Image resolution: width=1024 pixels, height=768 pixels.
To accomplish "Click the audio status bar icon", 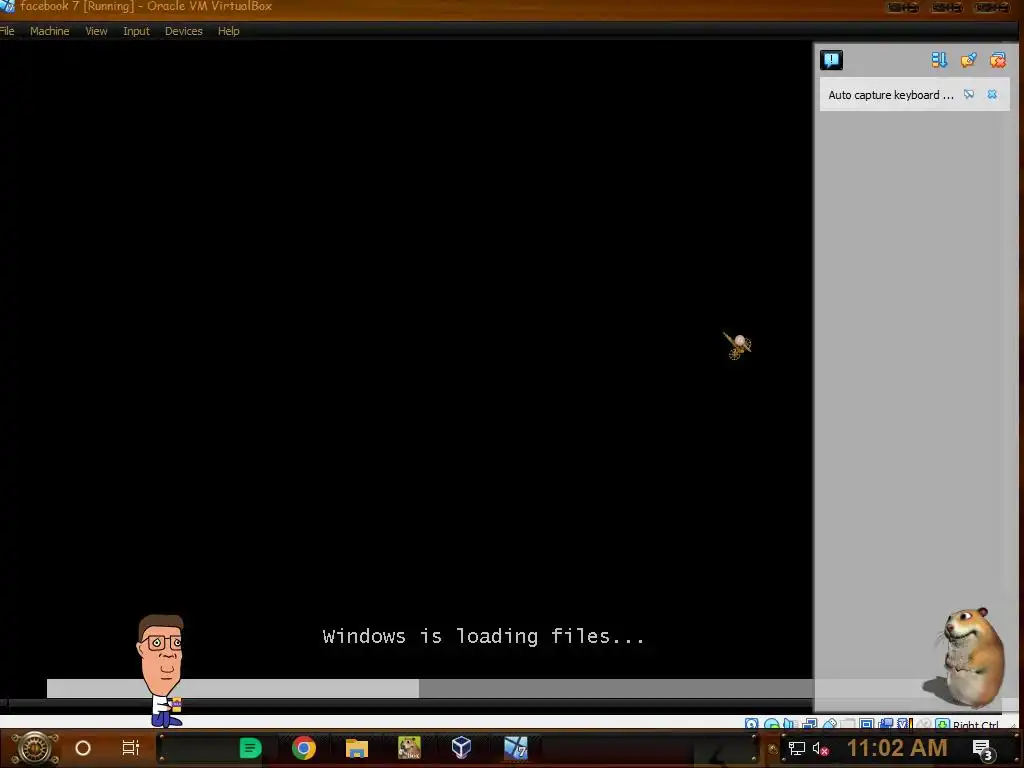I will point(789,724).
